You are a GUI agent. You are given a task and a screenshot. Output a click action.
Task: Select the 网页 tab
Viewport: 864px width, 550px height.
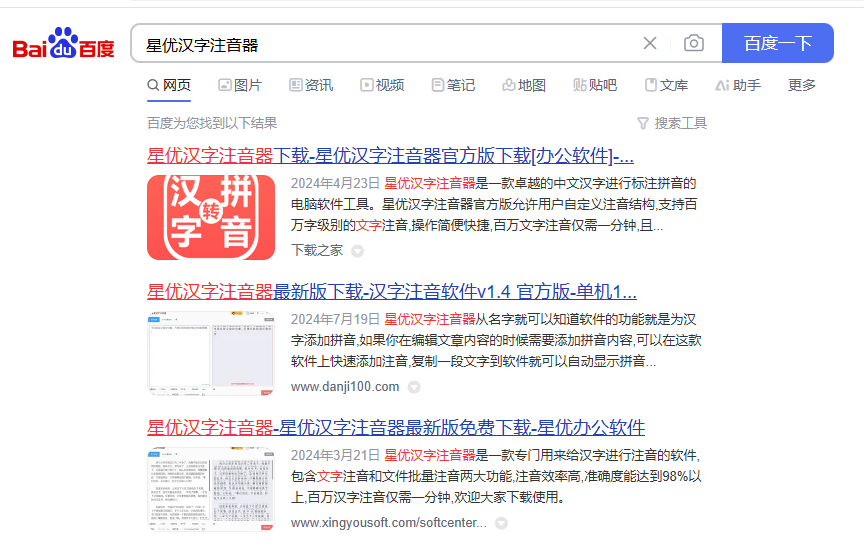[x=169, y=85]
